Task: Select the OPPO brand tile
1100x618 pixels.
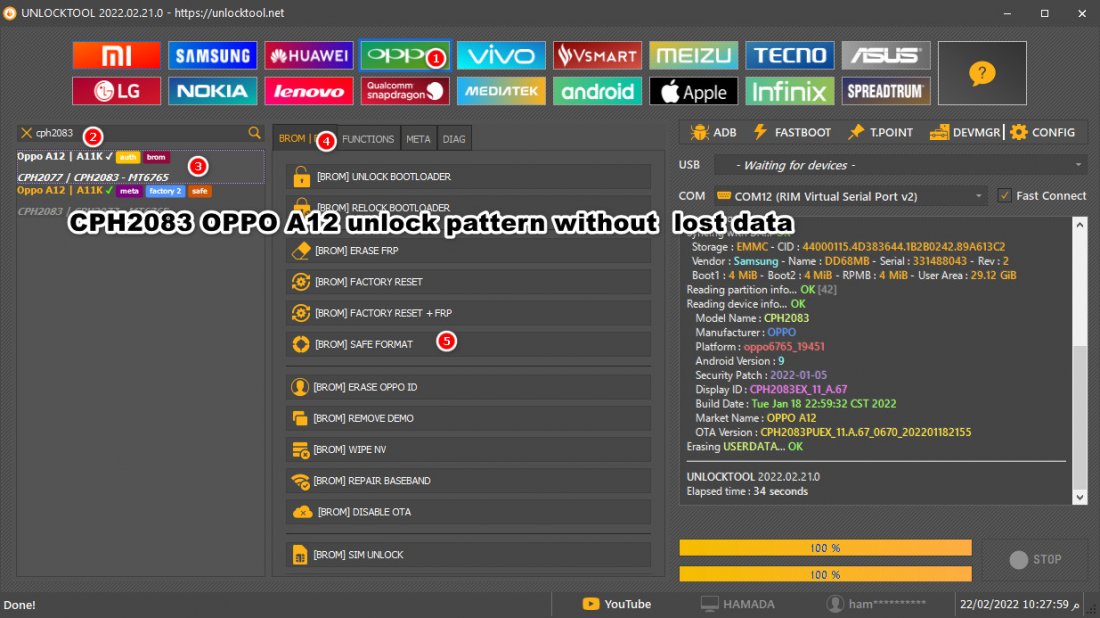Action: 405,55
